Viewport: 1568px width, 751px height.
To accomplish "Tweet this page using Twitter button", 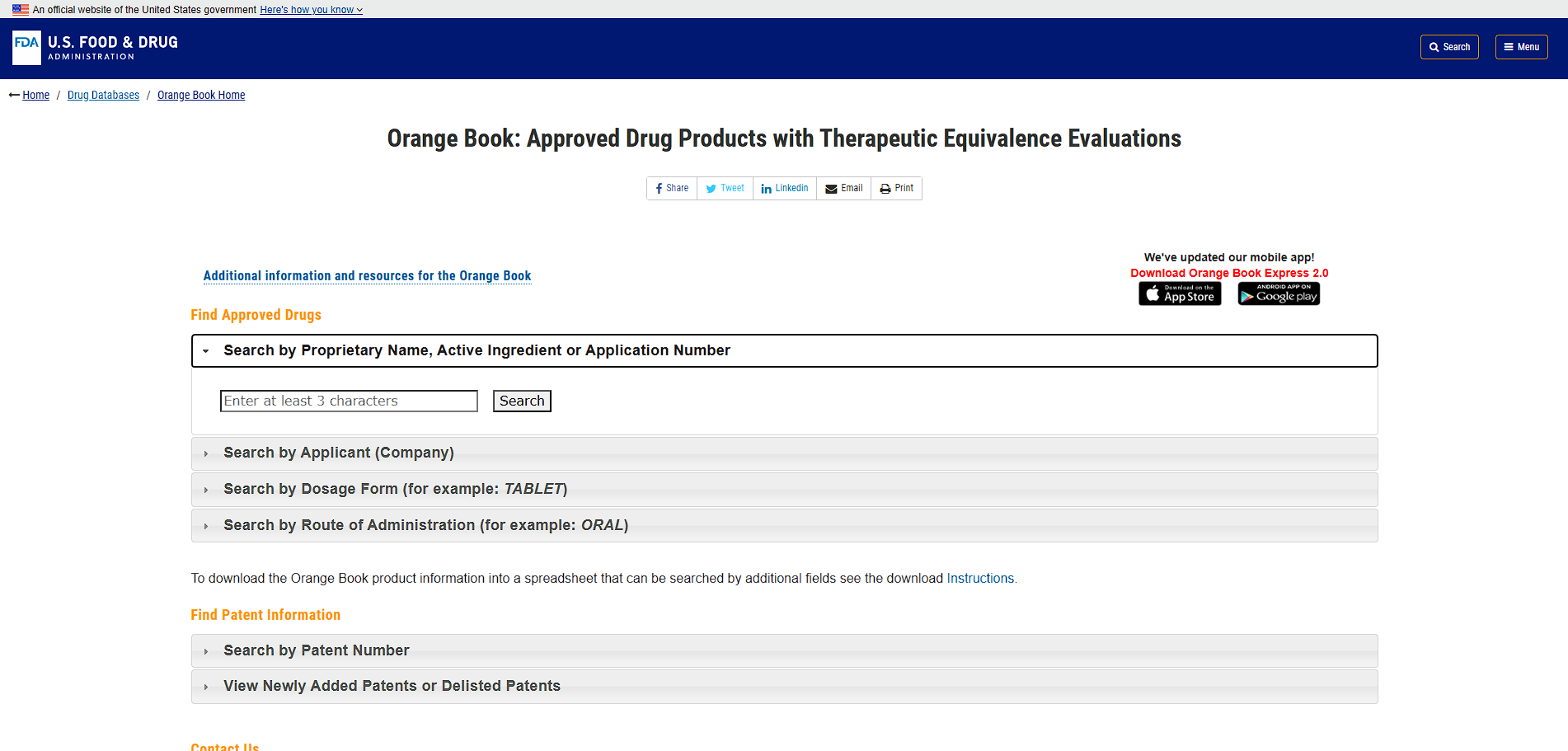I will [x=725, y=189].
